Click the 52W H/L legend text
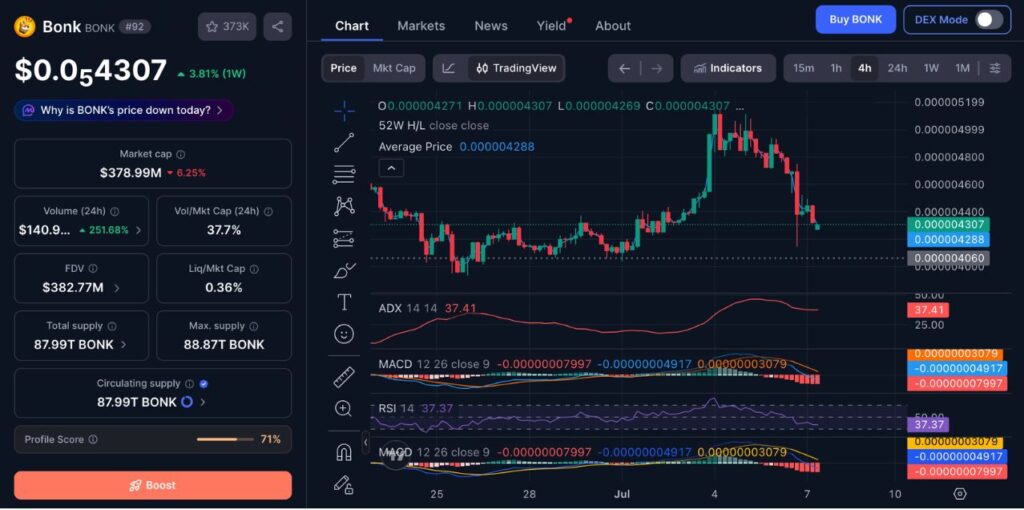The width and height of the screenshot is (1024, 510). point(402,125)
